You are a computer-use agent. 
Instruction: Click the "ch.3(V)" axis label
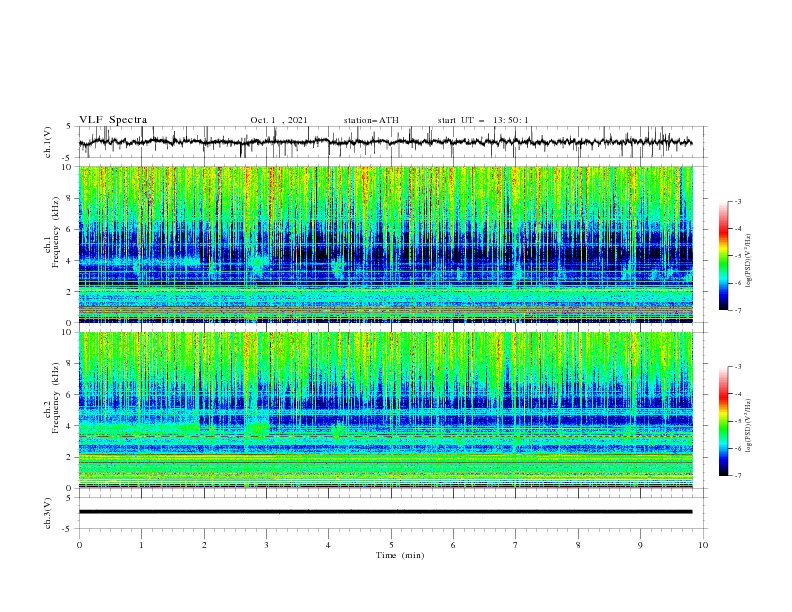coord(48,513)
